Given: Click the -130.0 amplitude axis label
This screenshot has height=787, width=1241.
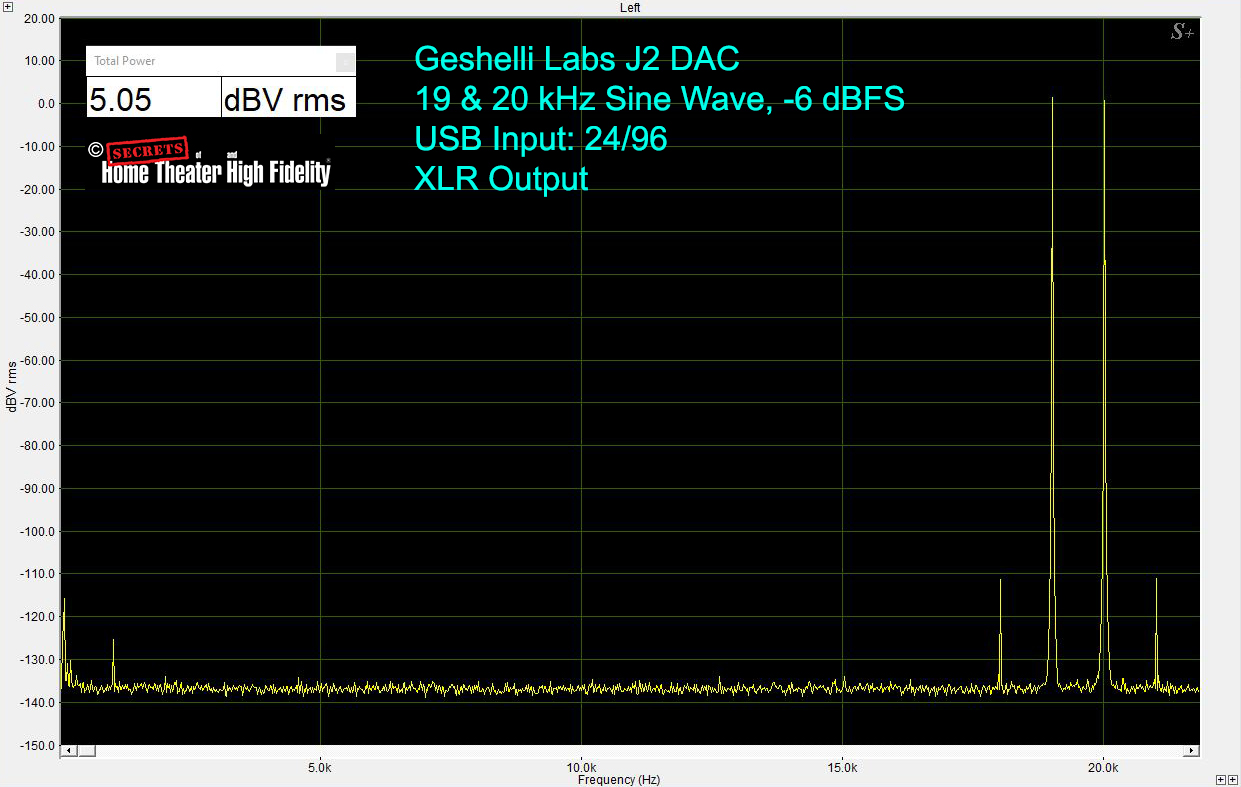Looking at the screenshot, I should point(37,660).
